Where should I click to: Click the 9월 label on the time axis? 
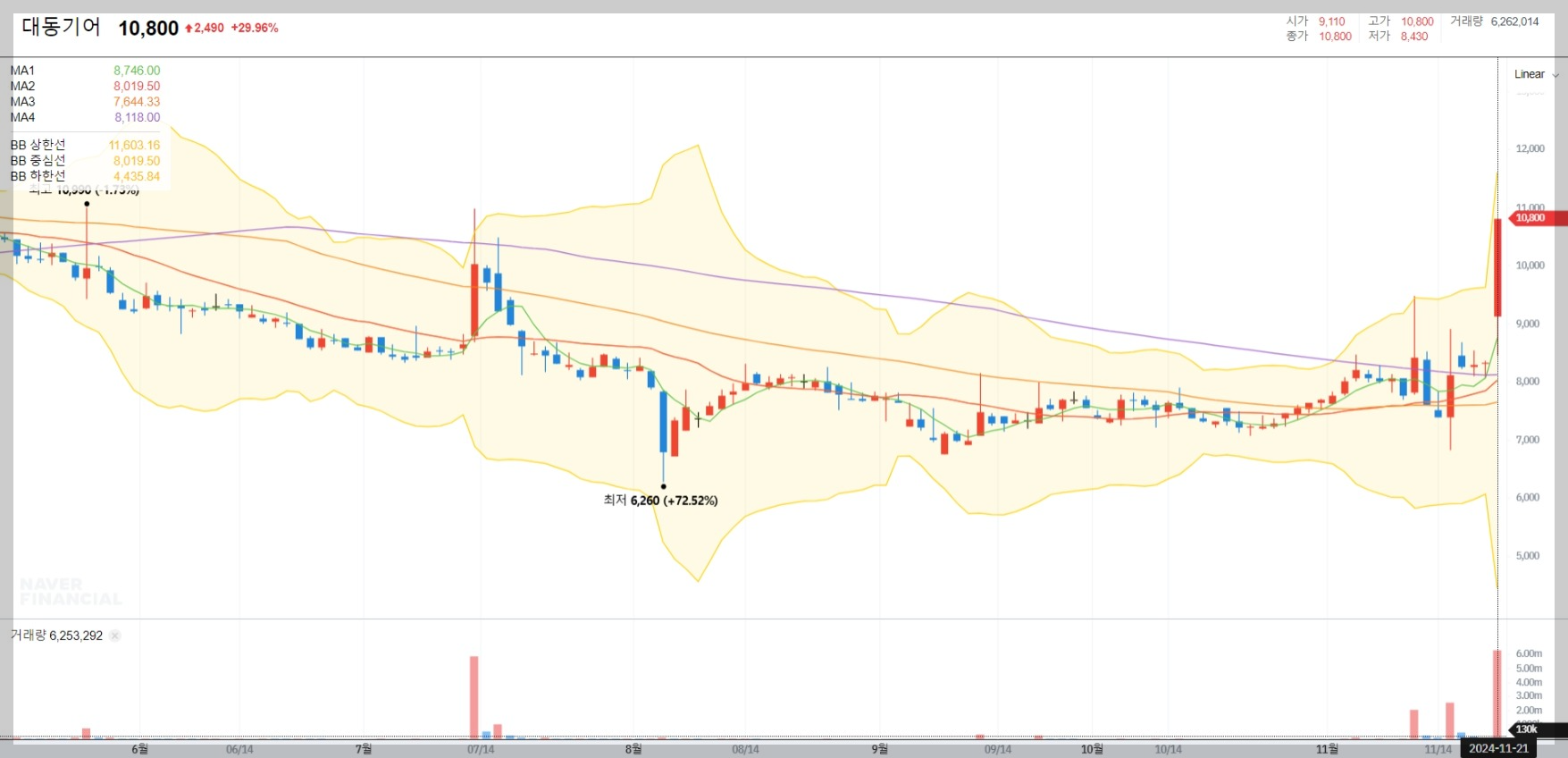pyautogui.click(x=880, y=749)
